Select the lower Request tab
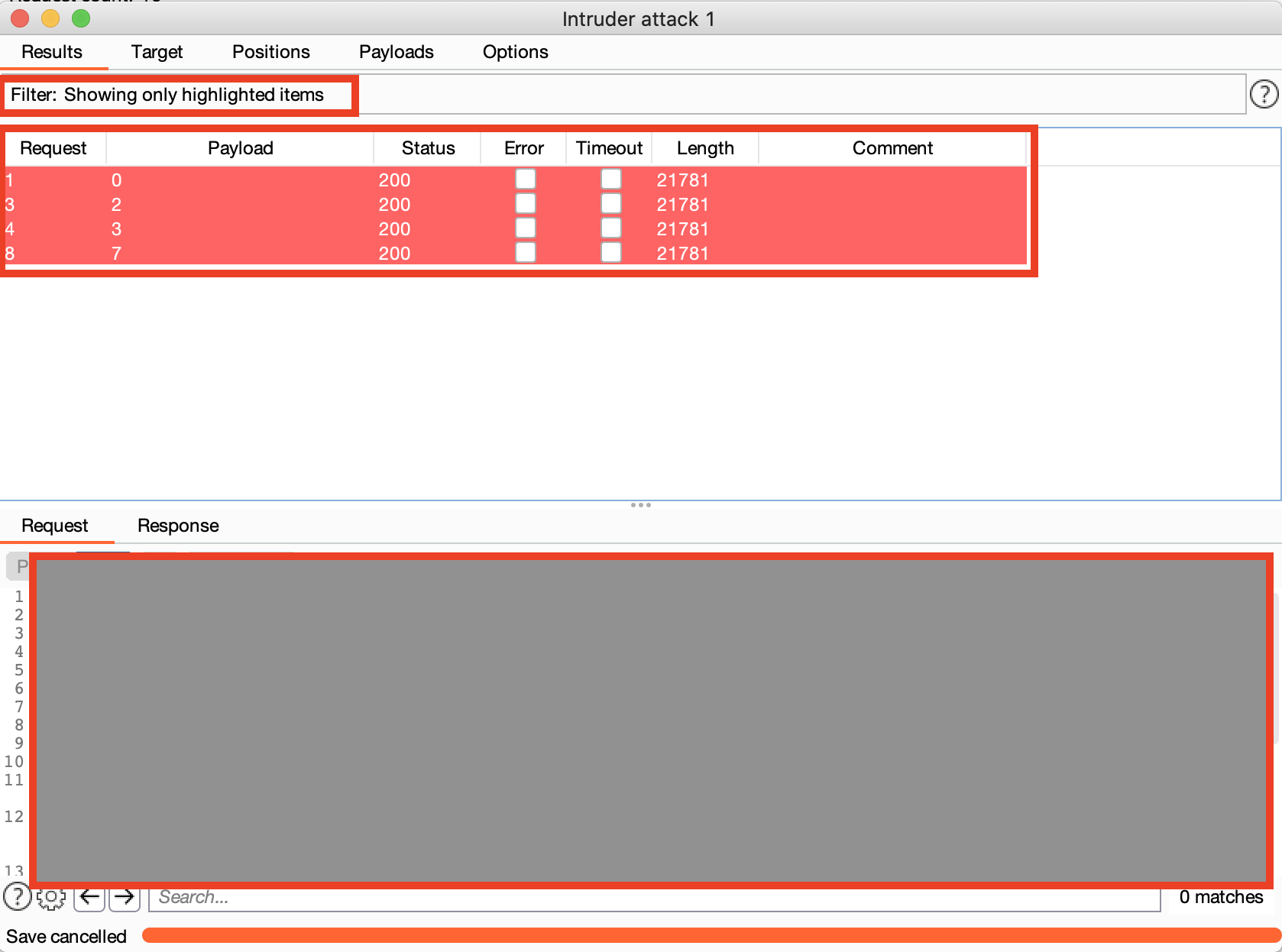The width and height of the screenshot is (1282, 952). click(55, 526)
